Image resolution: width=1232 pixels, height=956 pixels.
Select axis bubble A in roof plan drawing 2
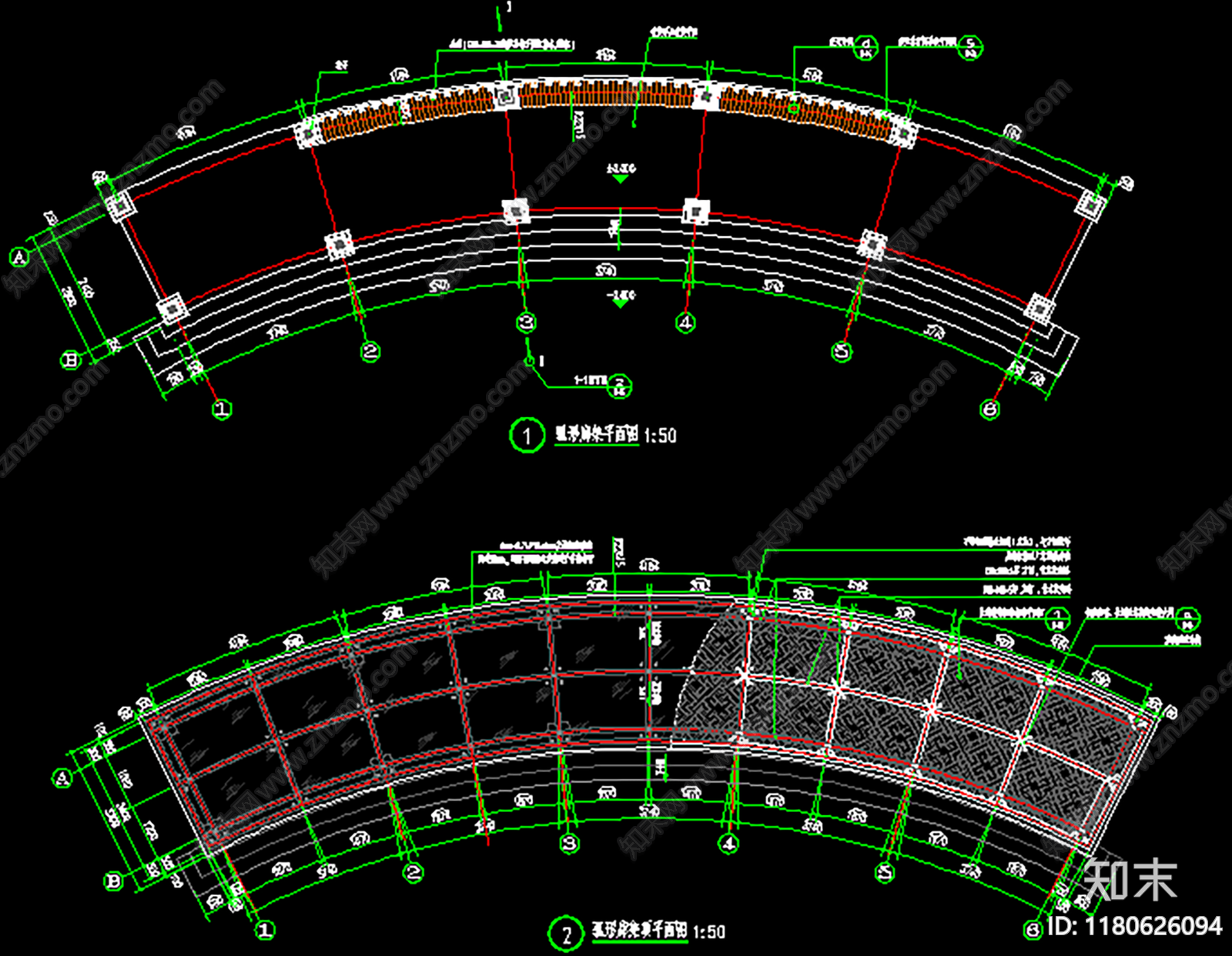(x=62, y=778)
